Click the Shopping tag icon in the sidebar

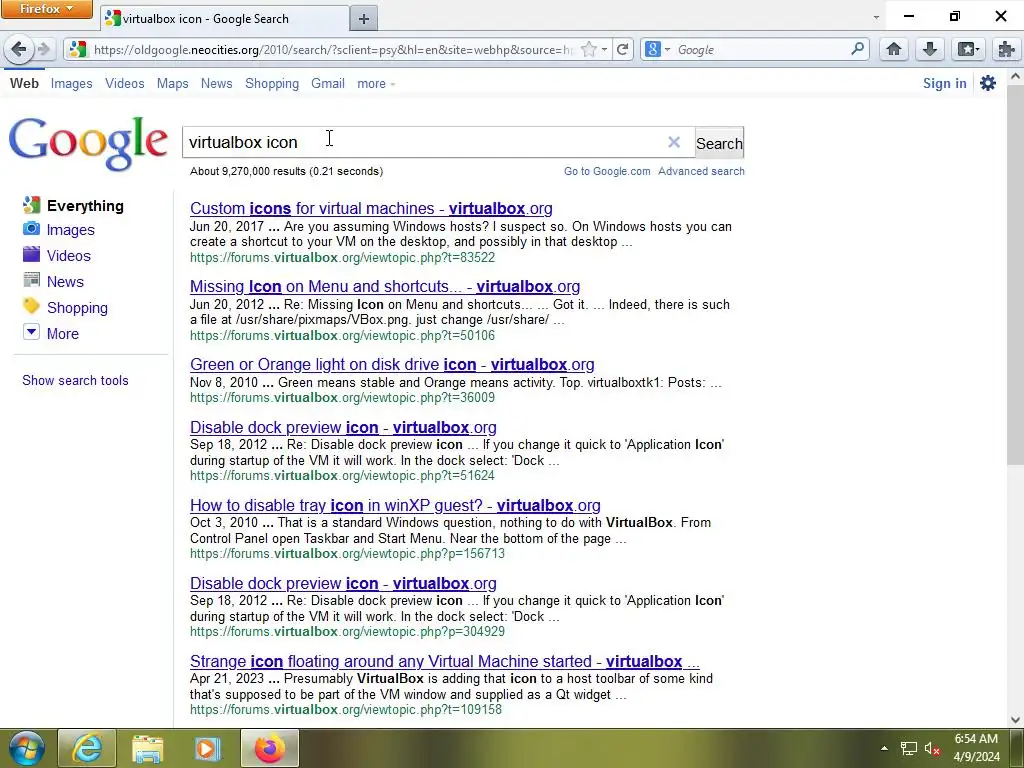tap(31, 306)
